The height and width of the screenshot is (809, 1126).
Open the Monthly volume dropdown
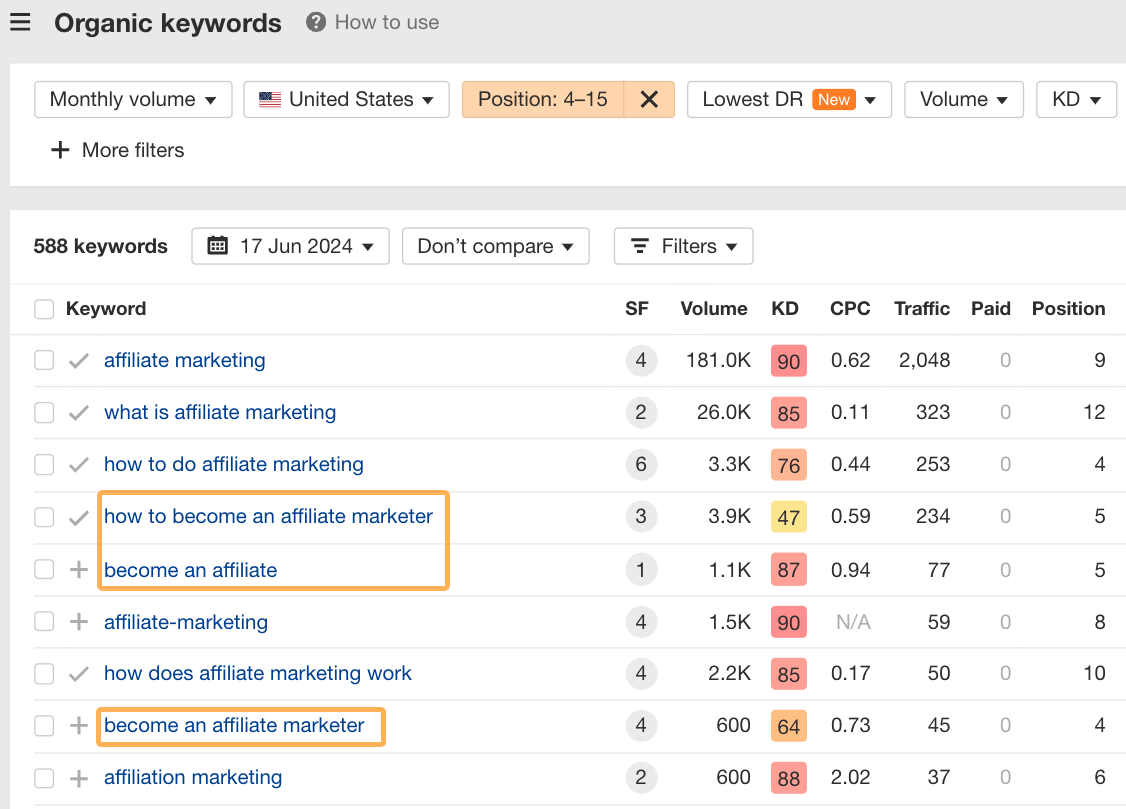(133, 99)
